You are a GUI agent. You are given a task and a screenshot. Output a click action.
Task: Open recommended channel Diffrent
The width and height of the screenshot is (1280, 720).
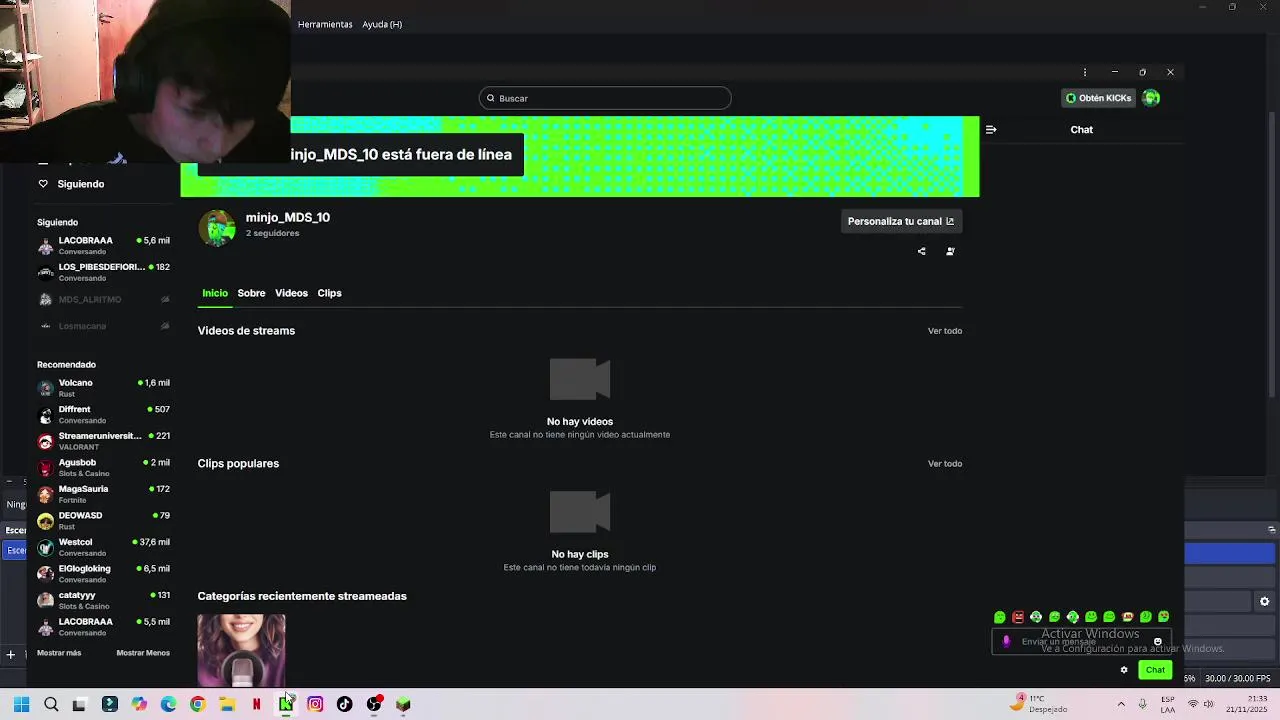(103, 414)
